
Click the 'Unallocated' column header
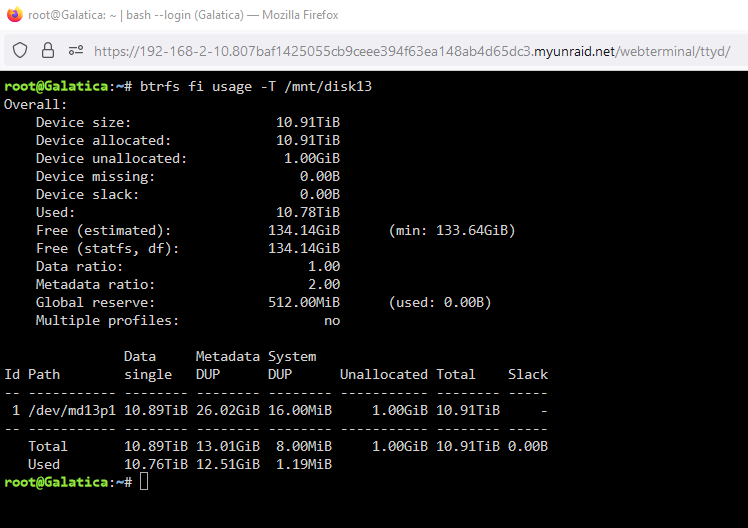coord(384,374)
